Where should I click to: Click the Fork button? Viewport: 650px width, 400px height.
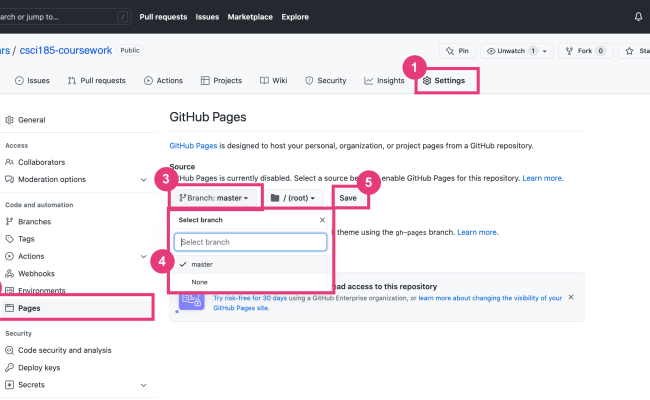click(585, 51)
